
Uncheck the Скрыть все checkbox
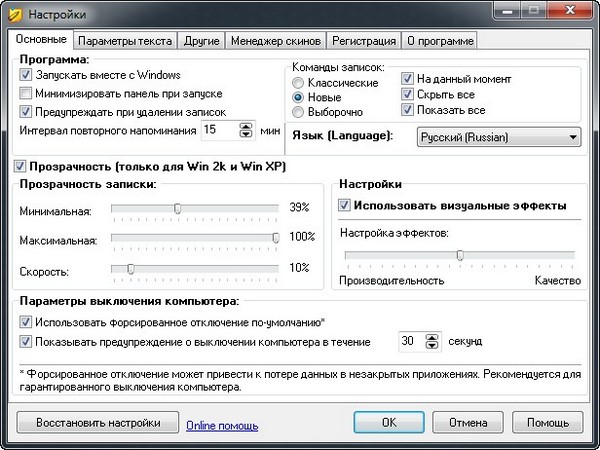[x=408, y=94]
